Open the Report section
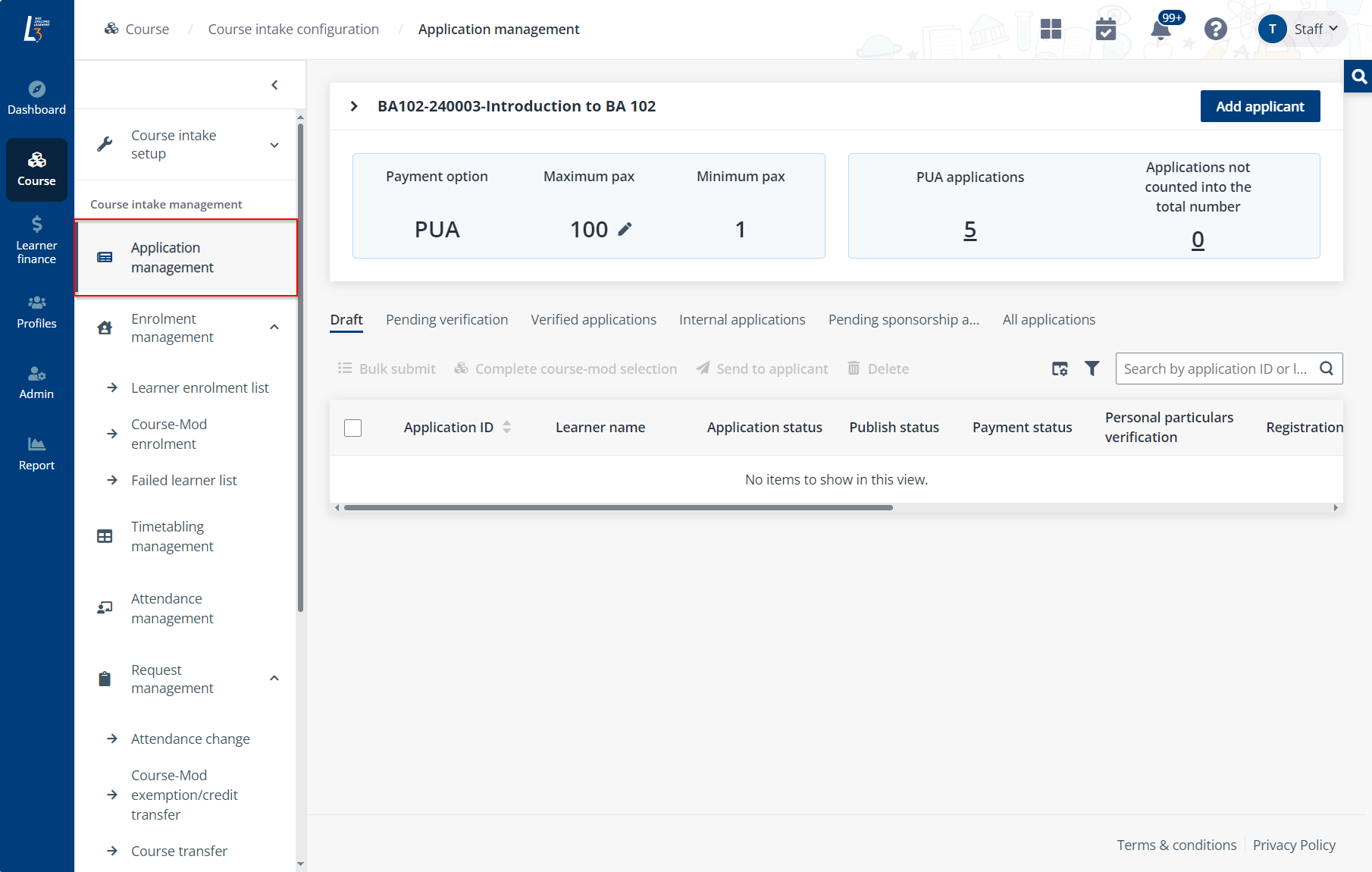The image size is (1372, 872). coord(36,453)
